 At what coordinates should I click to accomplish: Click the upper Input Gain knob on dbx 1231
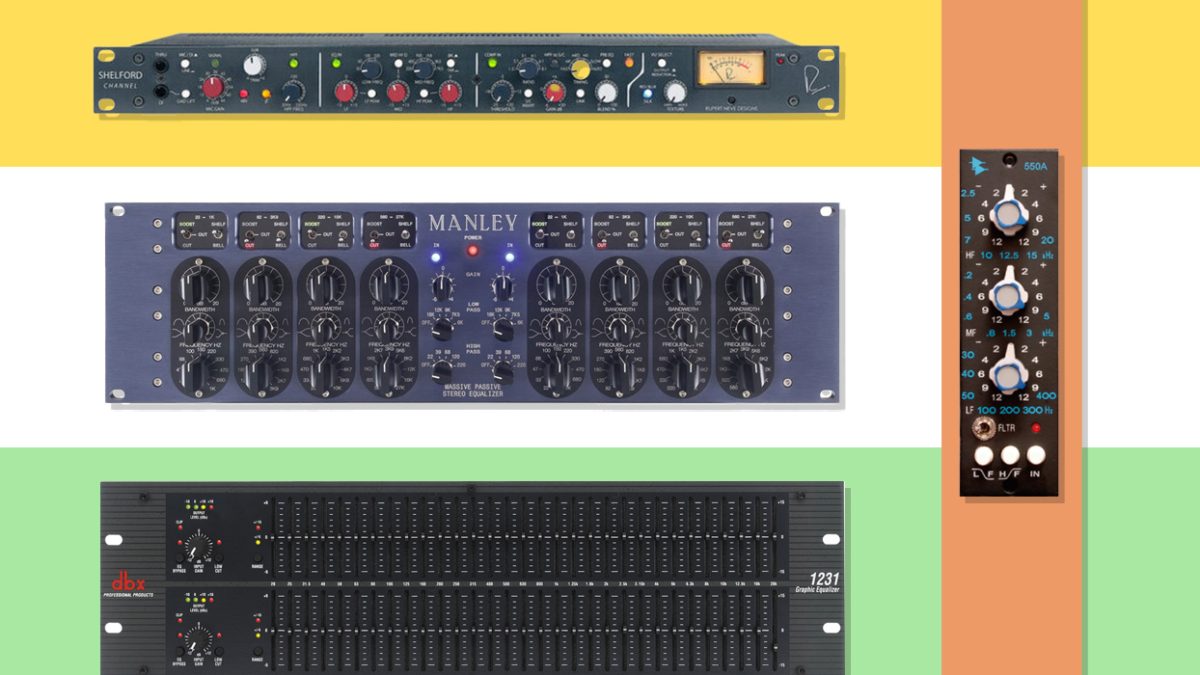(200, 549)
